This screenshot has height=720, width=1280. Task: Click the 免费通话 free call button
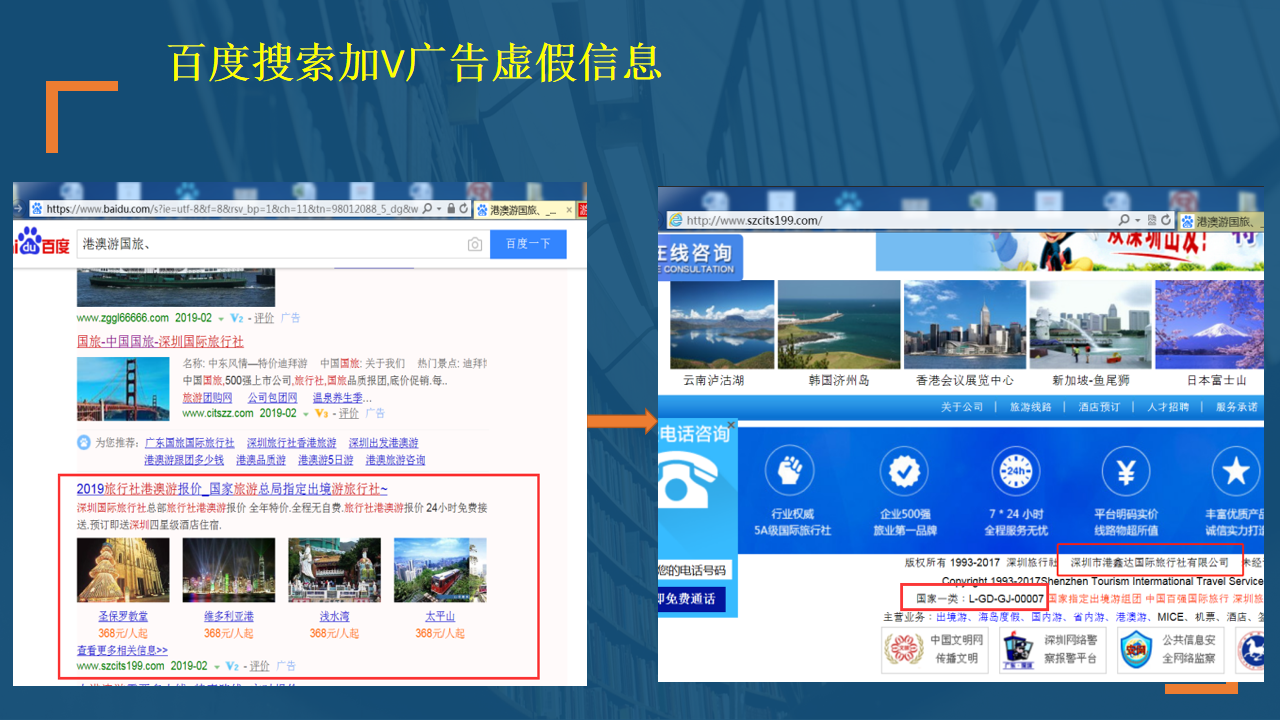pyautogui.click(x=690, y=599)
